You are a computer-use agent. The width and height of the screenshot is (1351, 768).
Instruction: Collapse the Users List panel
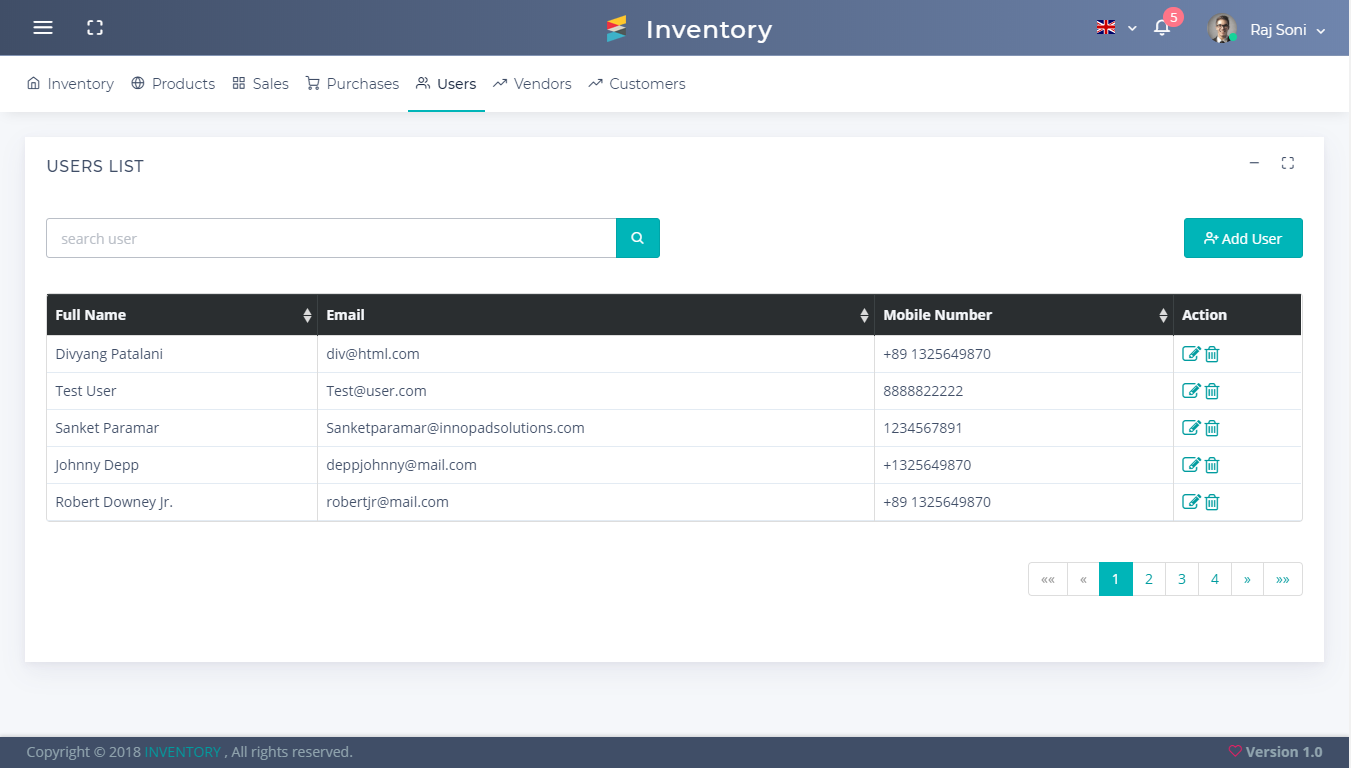click(x=1254, y=163)
